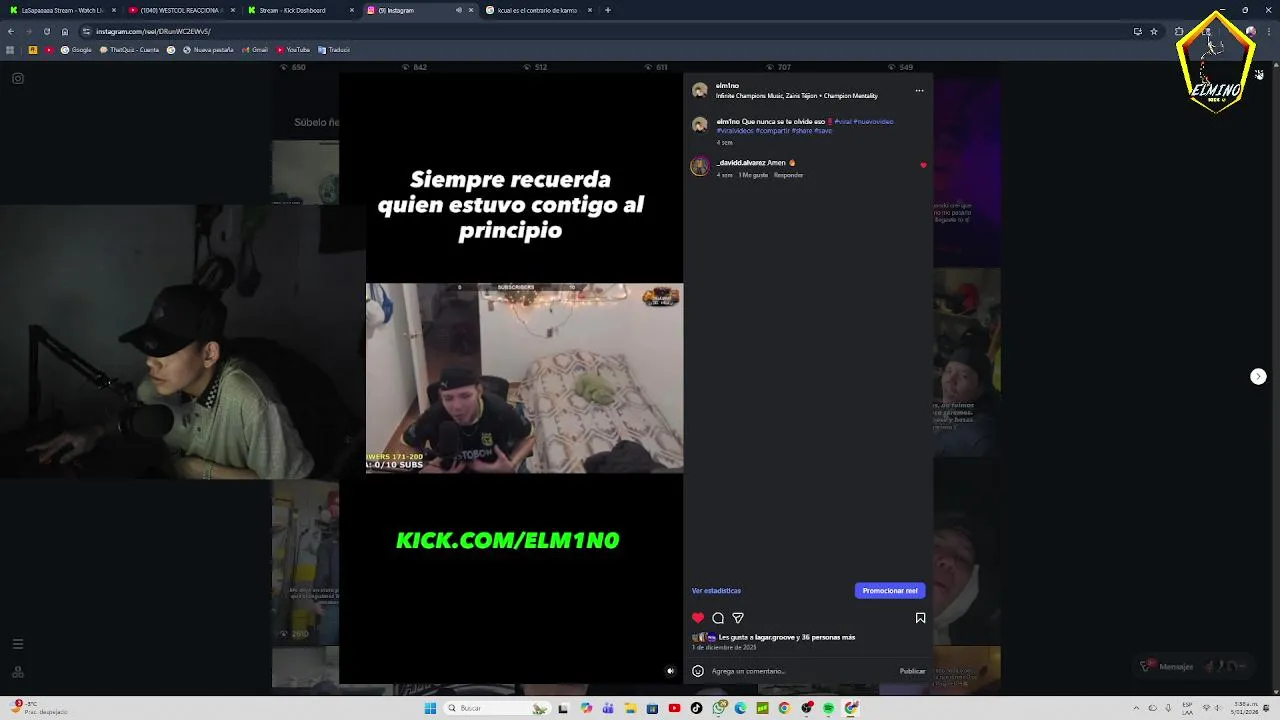Screen dimensions: 1280x720
Task: Open 'Les gusta a lagar.groove' likes list
Action: coord(786,637)
